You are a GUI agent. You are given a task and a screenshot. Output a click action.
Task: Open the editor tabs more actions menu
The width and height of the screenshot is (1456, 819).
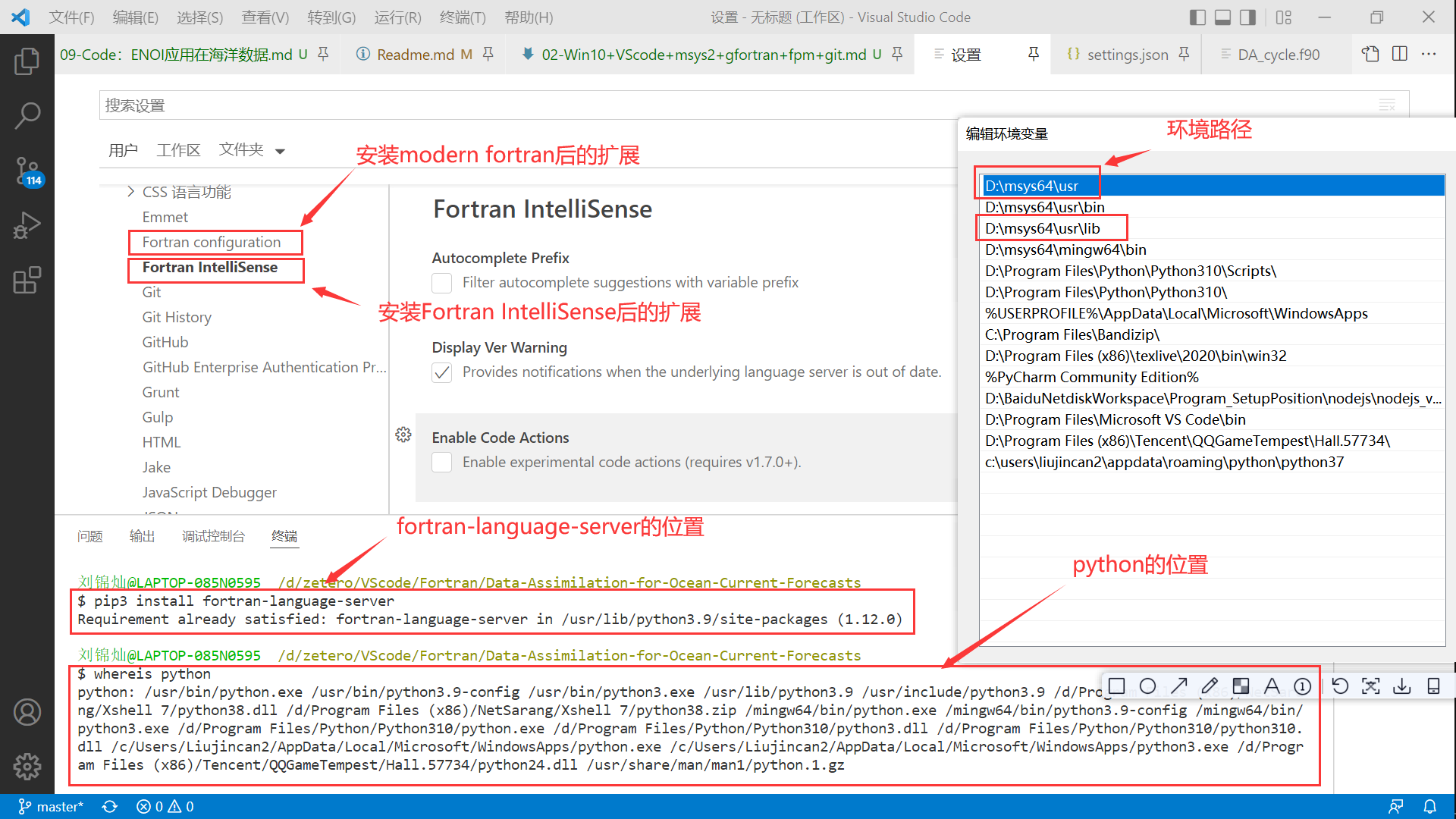coord(1429,54)
